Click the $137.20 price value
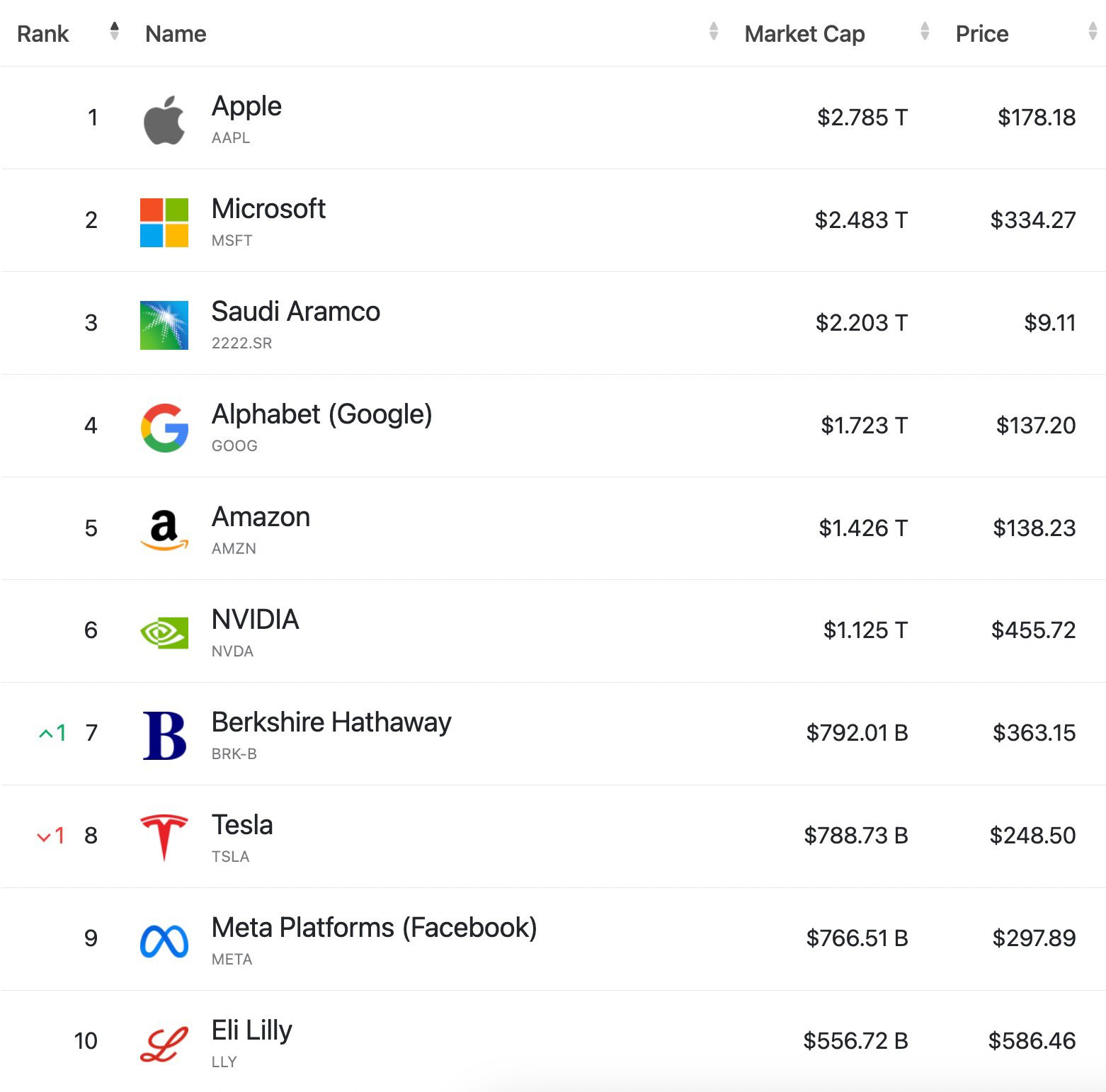This screenshot has height=1092, width=1106. point(1036,426)
